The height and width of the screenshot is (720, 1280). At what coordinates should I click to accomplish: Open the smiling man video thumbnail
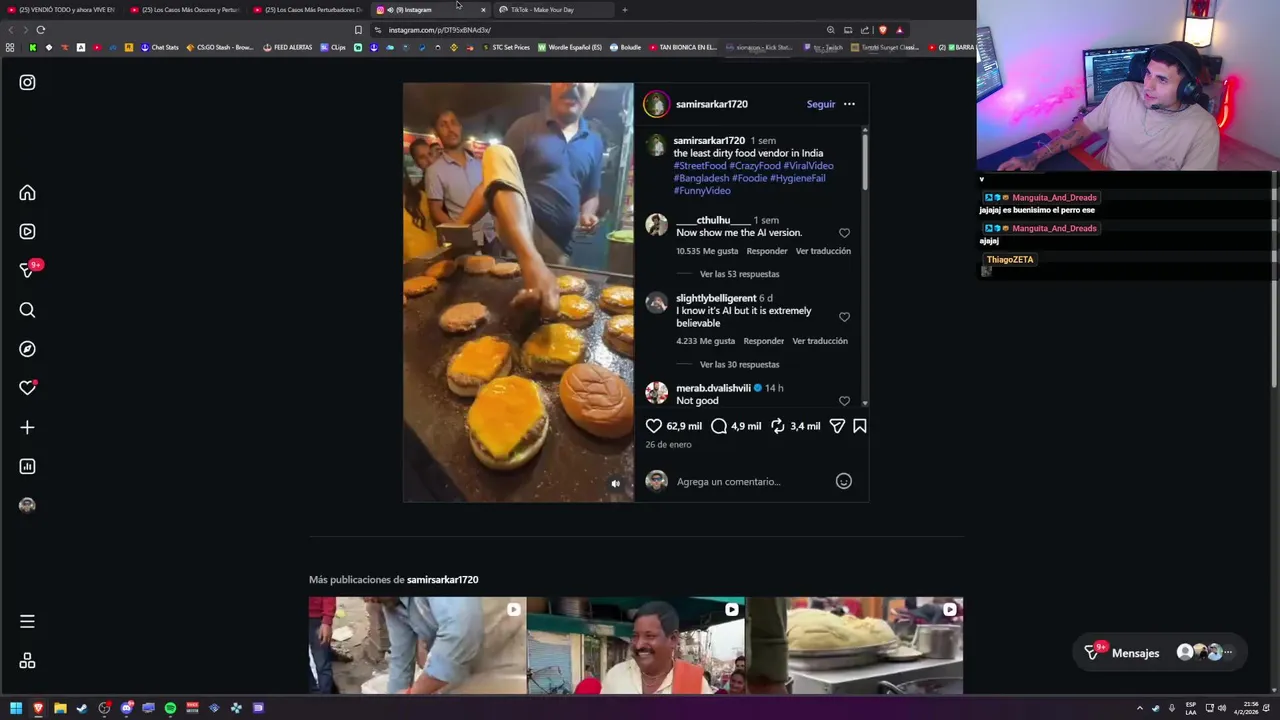tap(636, 646)
